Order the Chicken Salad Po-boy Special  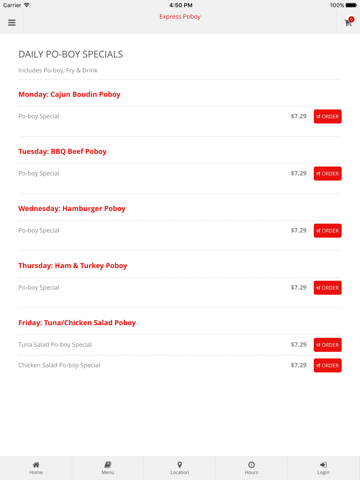(328, 365)
